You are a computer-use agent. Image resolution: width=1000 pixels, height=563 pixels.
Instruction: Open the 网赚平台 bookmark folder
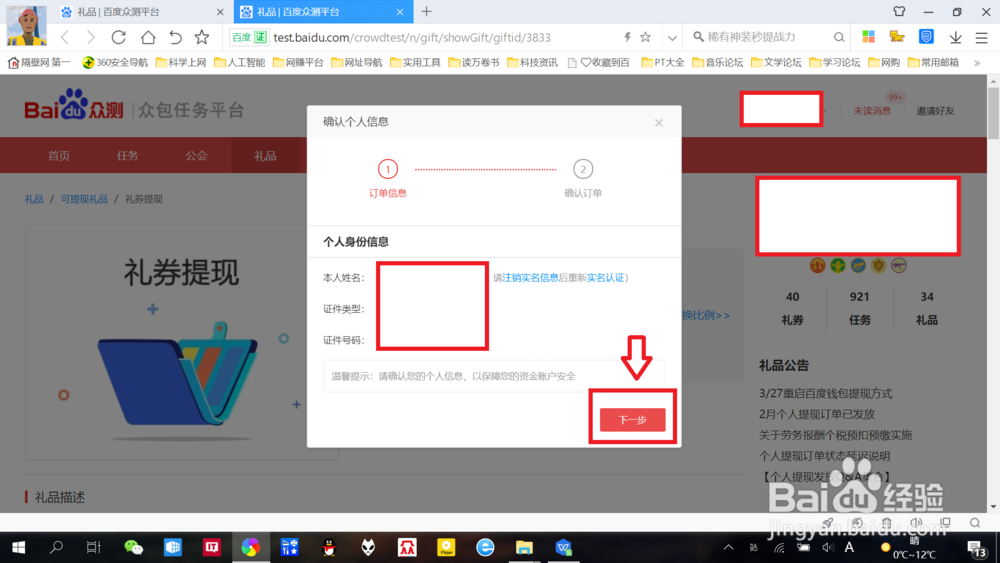tap(298, 62)
